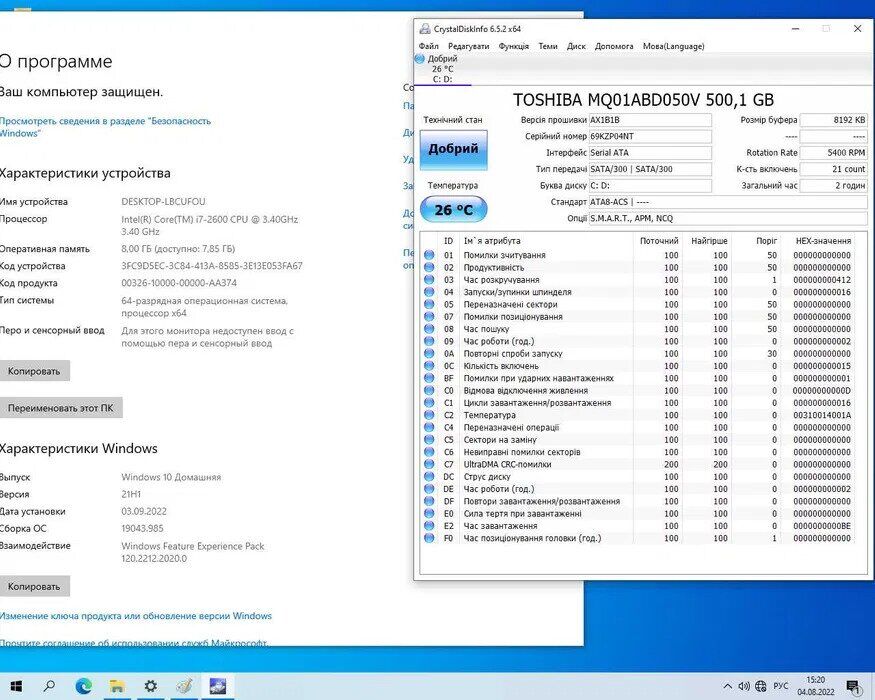Viewport: 875px width, 700px height.
Task: Click the total hours value 2 годин
Action: [833, 185]
